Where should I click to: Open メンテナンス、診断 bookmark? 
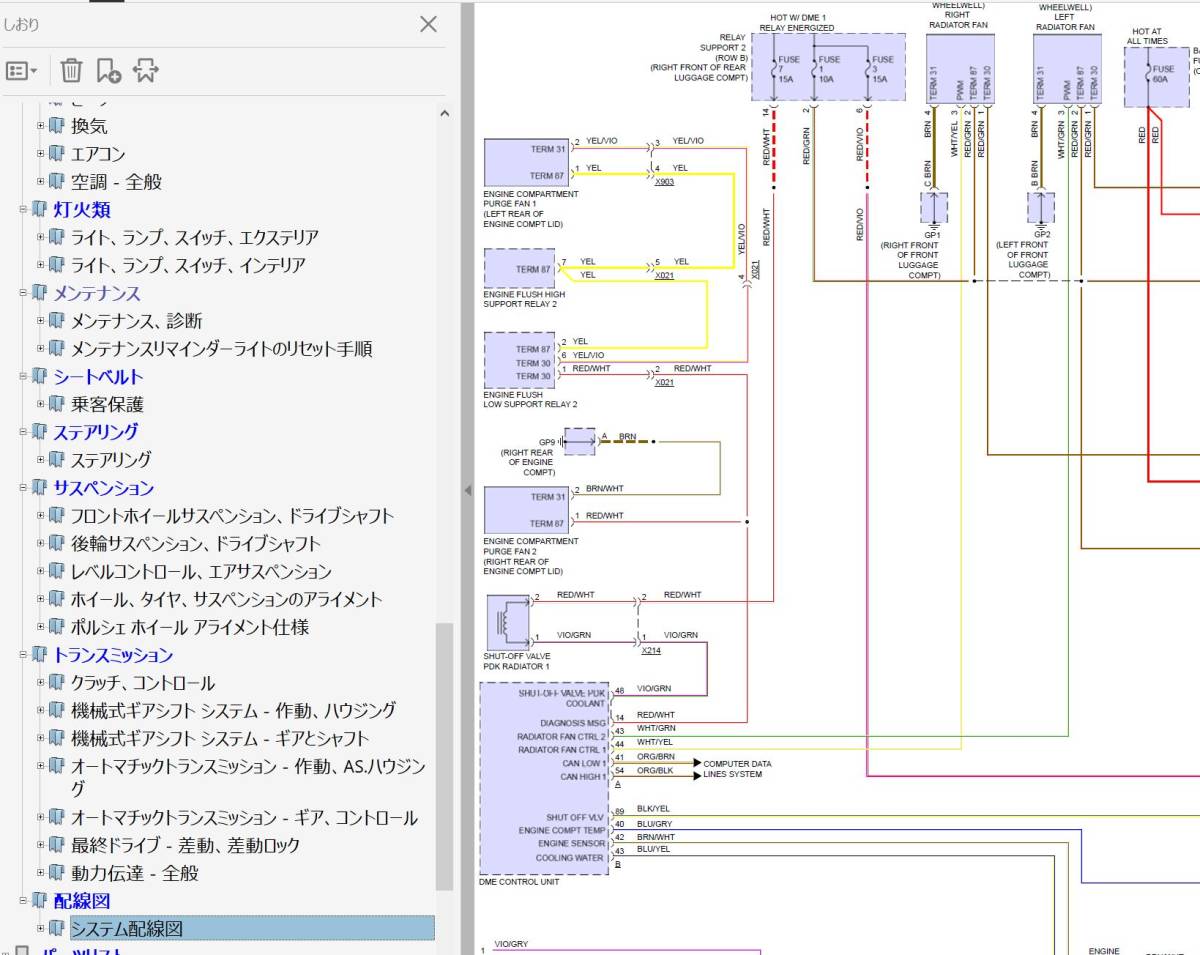pyautogui.click(x=136, y=321)
